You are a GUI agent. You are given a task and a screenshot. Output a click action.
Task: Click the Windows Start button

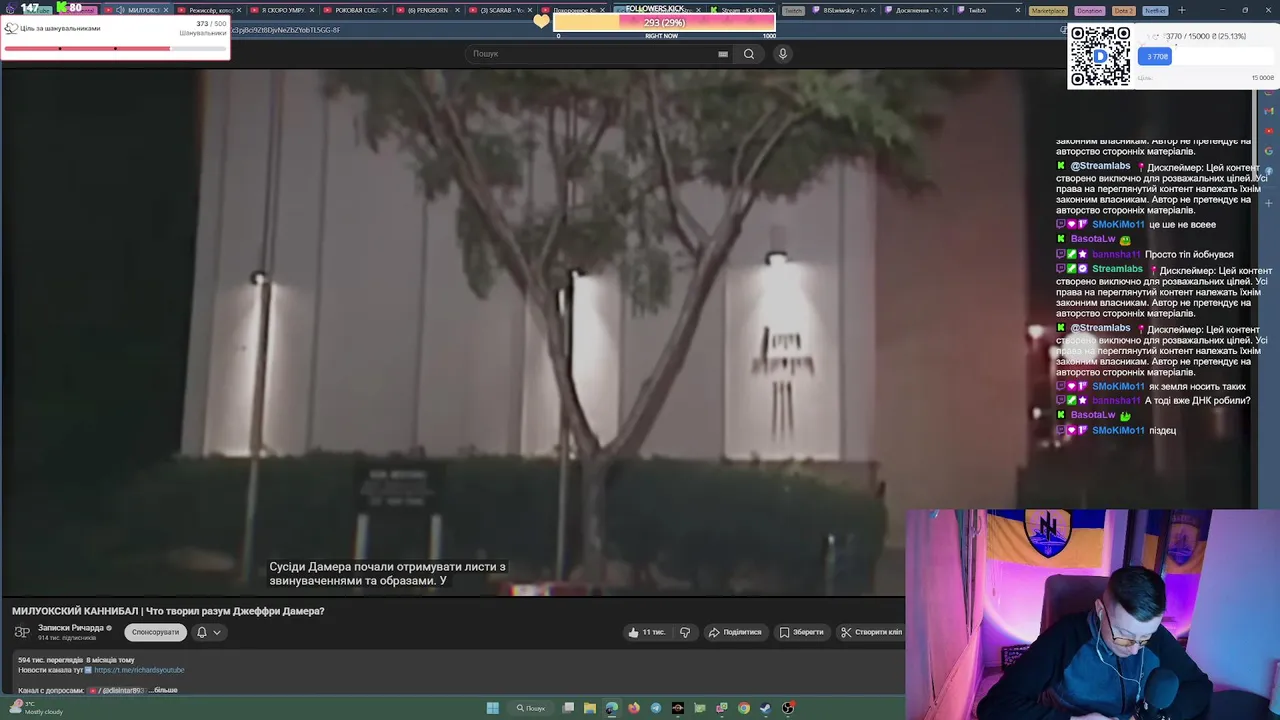point(493,708)
